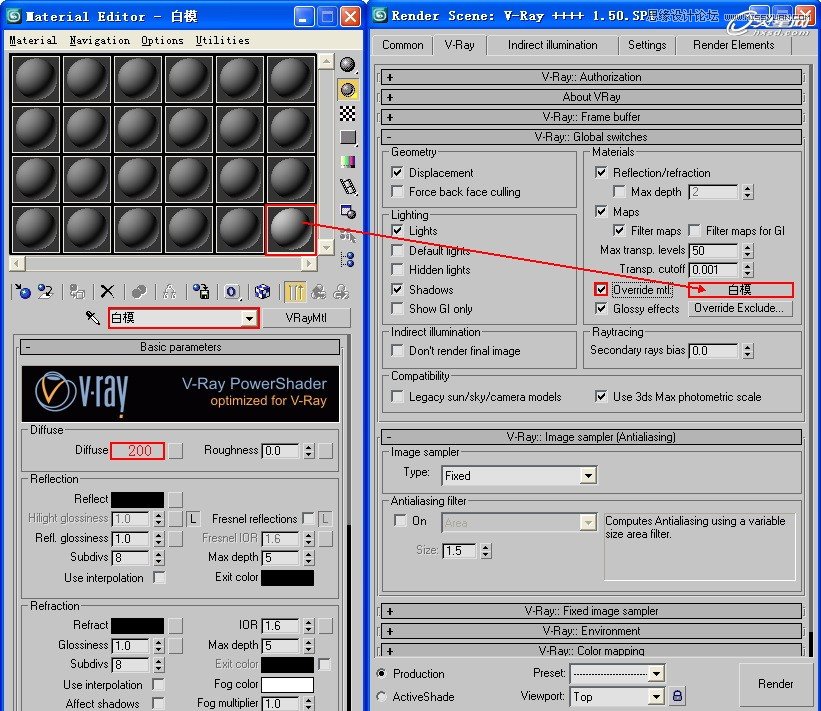Enable the Displacement checkbox
Screen dimensions: 821x711
(398, 171)
